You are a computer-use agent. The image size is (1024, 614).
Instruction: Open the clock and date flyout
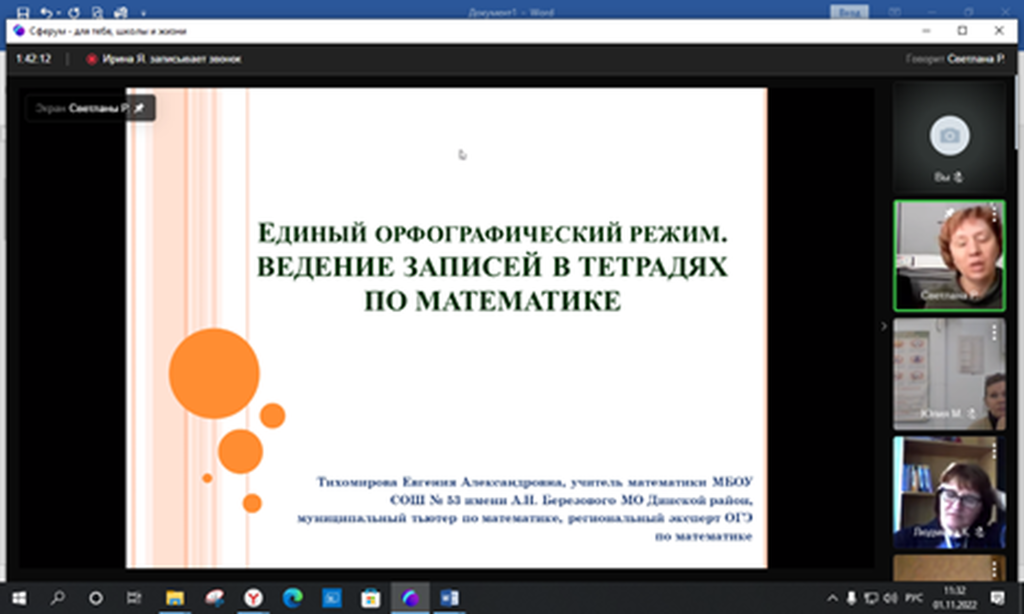point(954,598)
